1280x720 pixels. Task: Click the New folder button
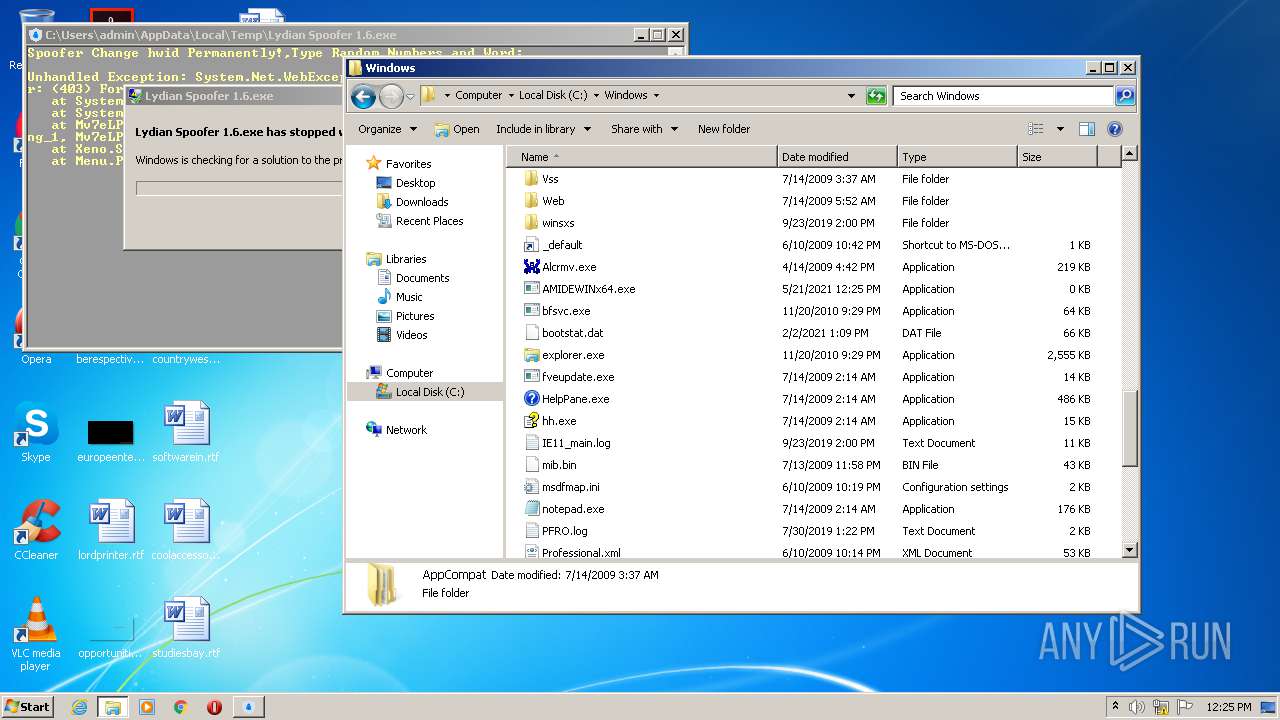(x=724, y=129)
